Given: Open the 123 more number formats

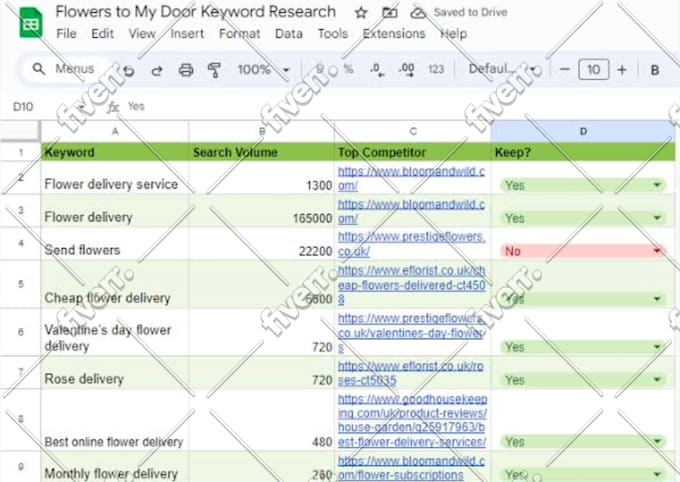Looking at the screenshot, I should (x=436, y=69).
